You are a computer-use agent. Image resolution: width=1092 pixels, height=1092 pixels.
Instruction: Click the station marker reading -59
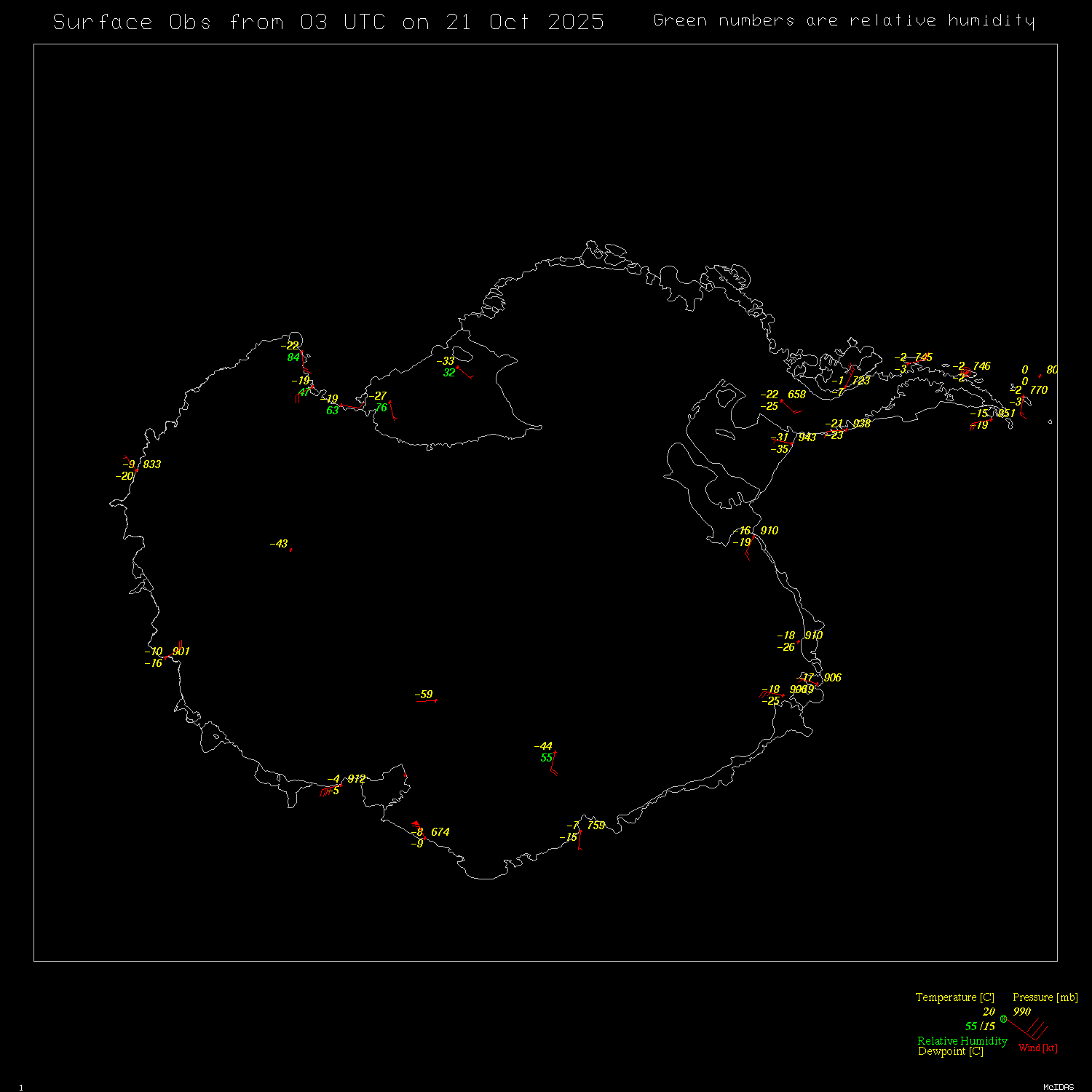click(x=435, y=700)
